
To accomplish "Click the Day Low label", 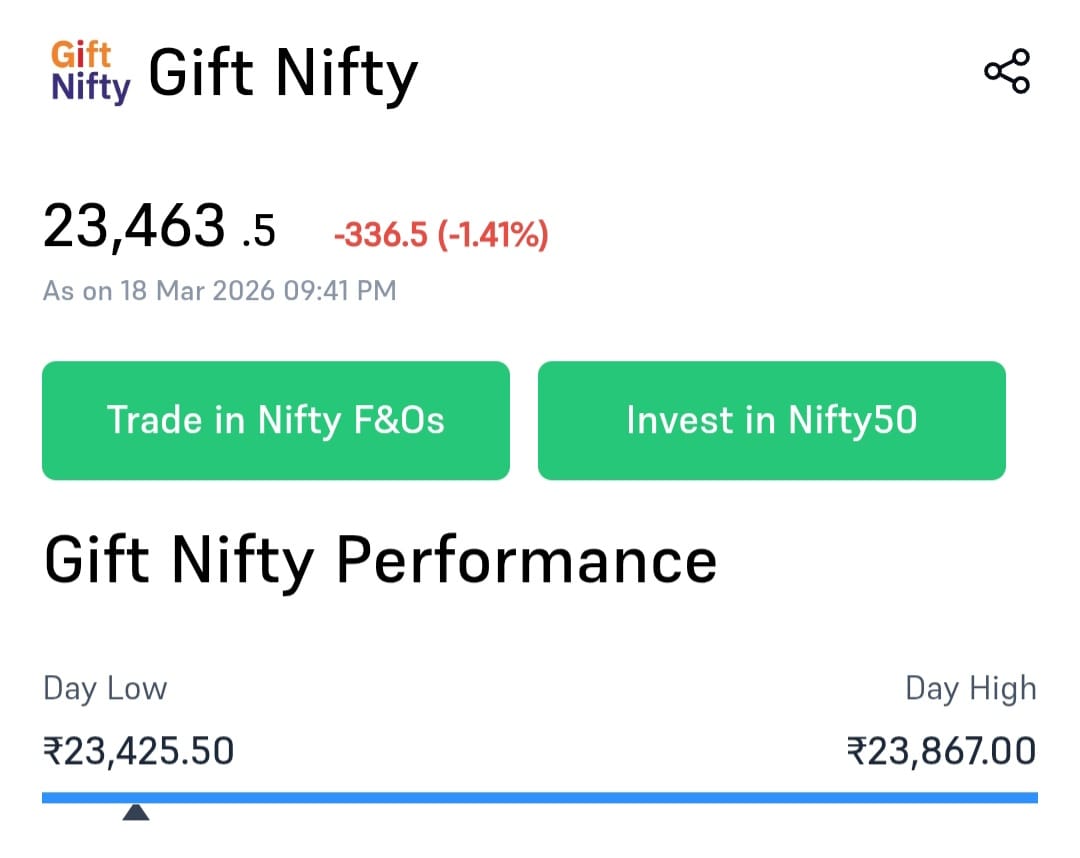I will (x=105, y=688).
